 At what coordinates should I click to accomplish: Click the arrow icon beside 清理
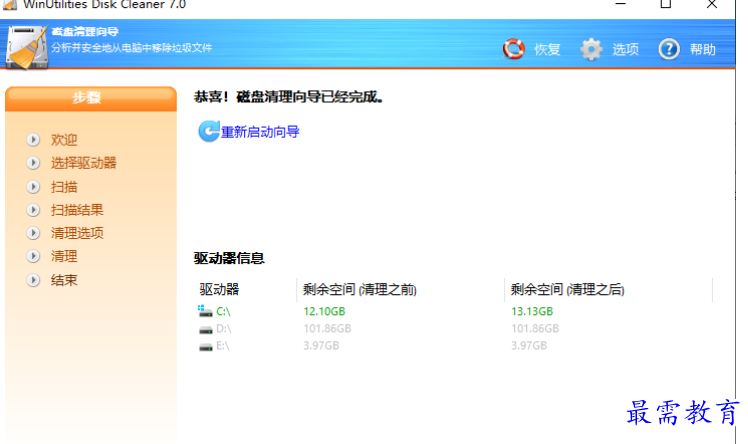pyautogui.click(x=33, y=256)
